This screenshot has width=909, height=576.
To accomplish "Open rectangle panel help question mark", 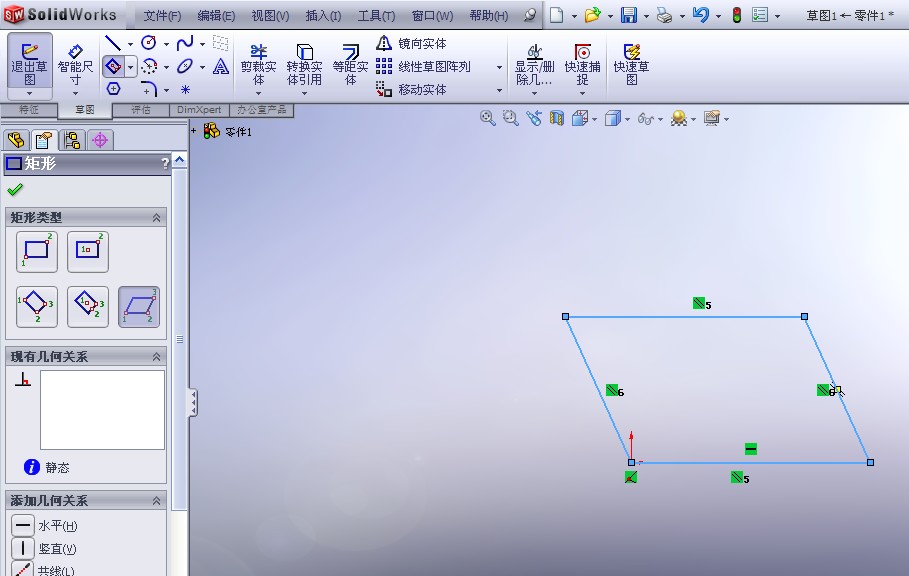I will (x=165, y=164).
